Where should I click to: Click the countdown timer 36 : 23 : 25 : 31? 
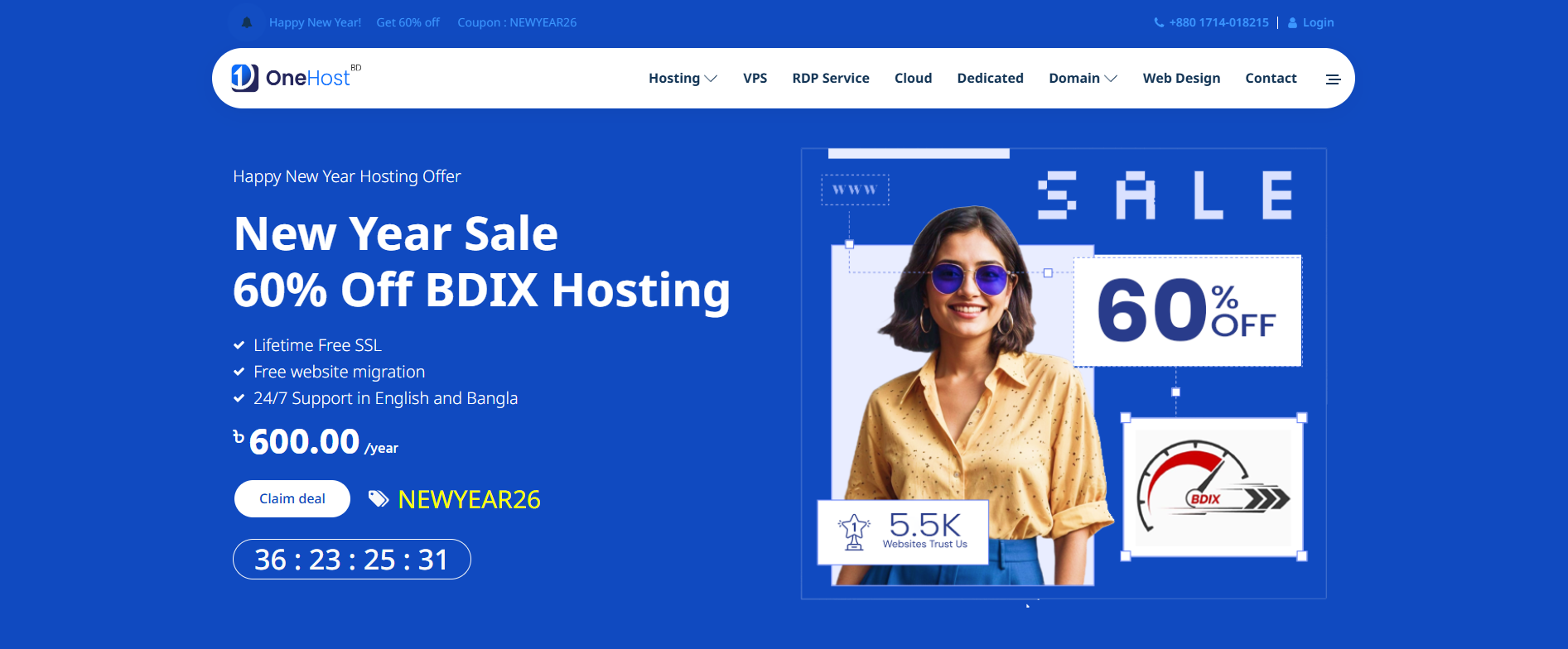point(351,560)
